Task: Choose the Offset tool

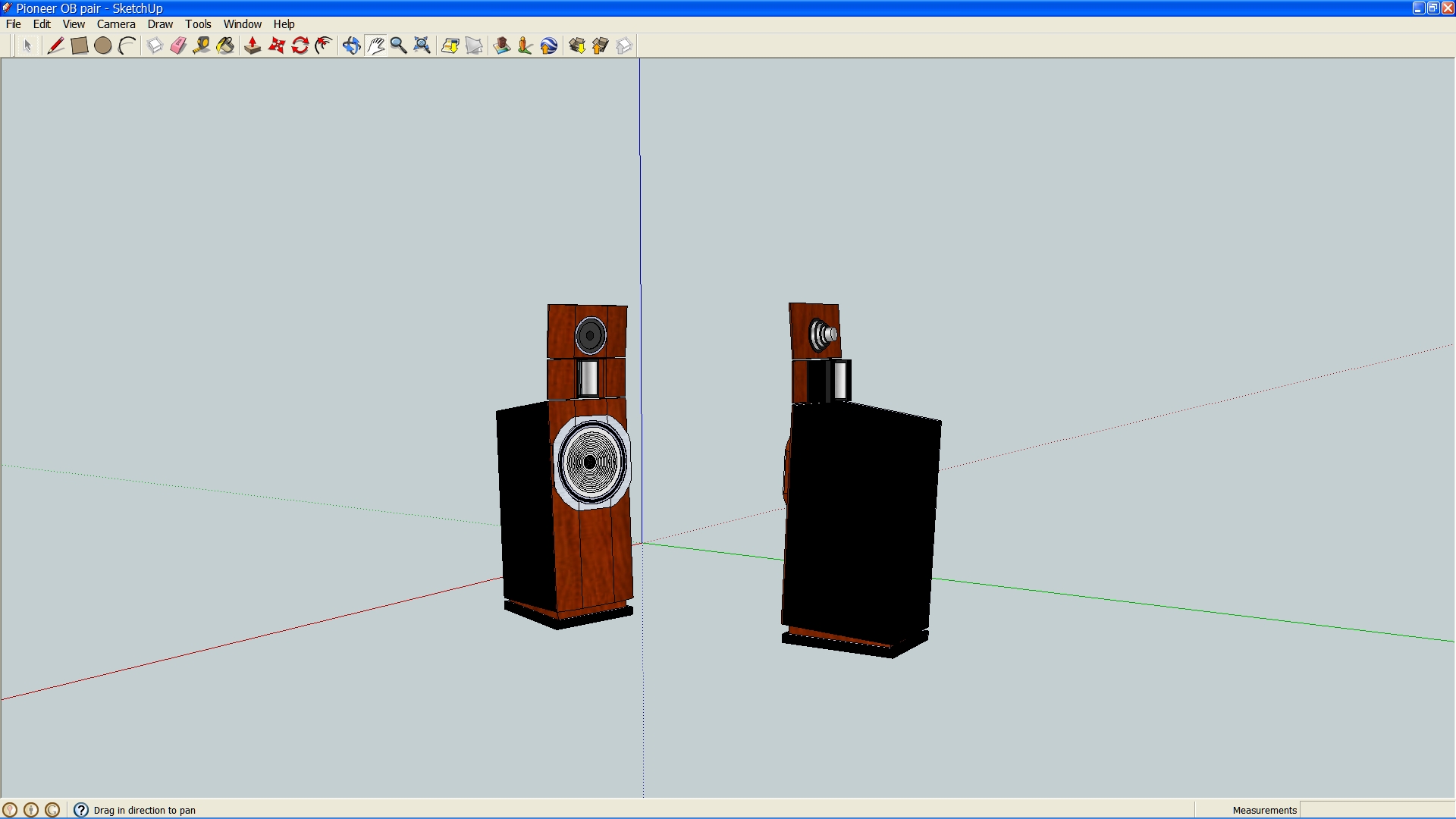Action: pyautogui.click(x=324, y=46)
